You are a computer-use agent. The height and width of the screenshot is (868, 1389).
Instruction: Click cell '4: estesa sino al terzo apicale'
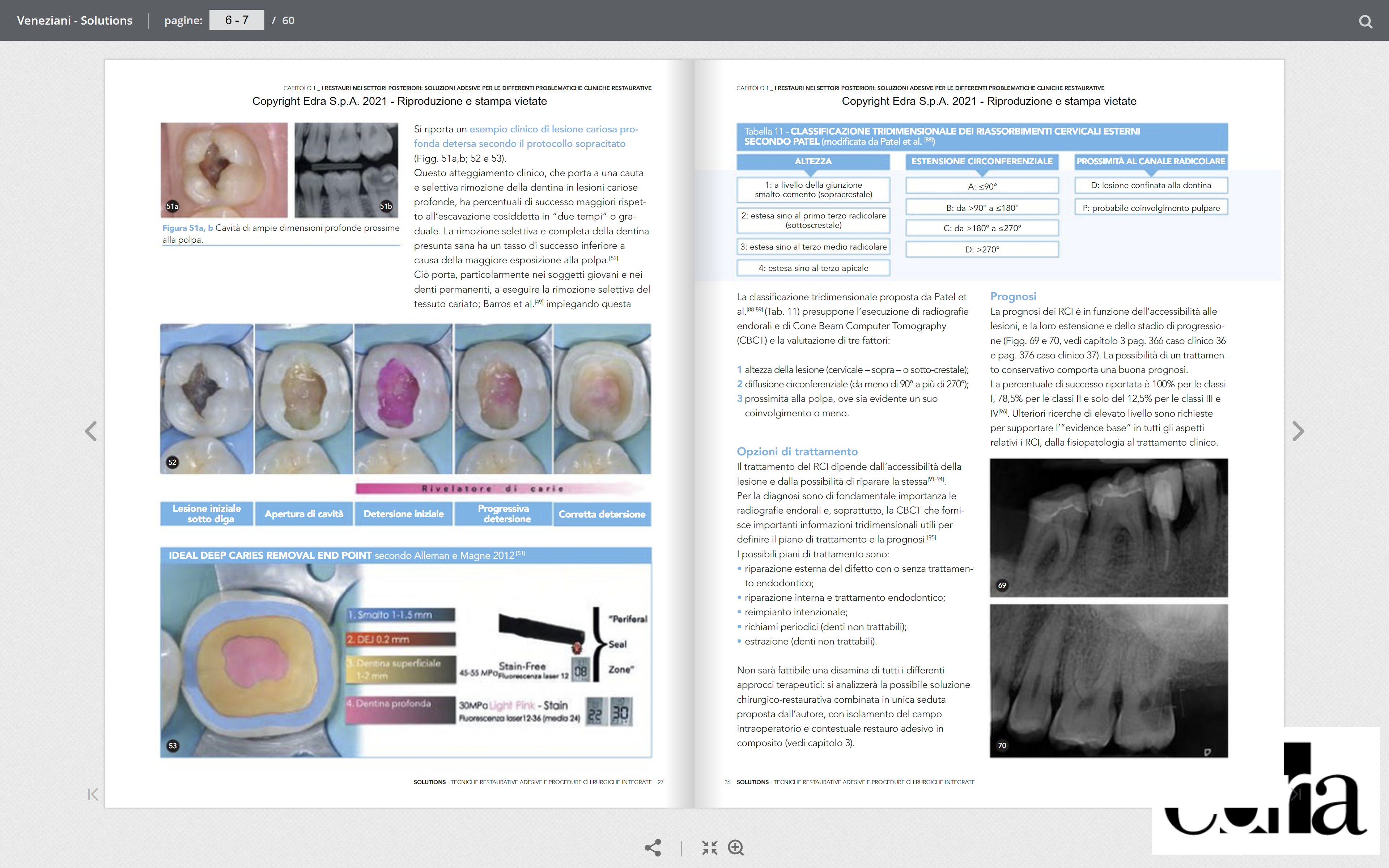tap(813, 268)
